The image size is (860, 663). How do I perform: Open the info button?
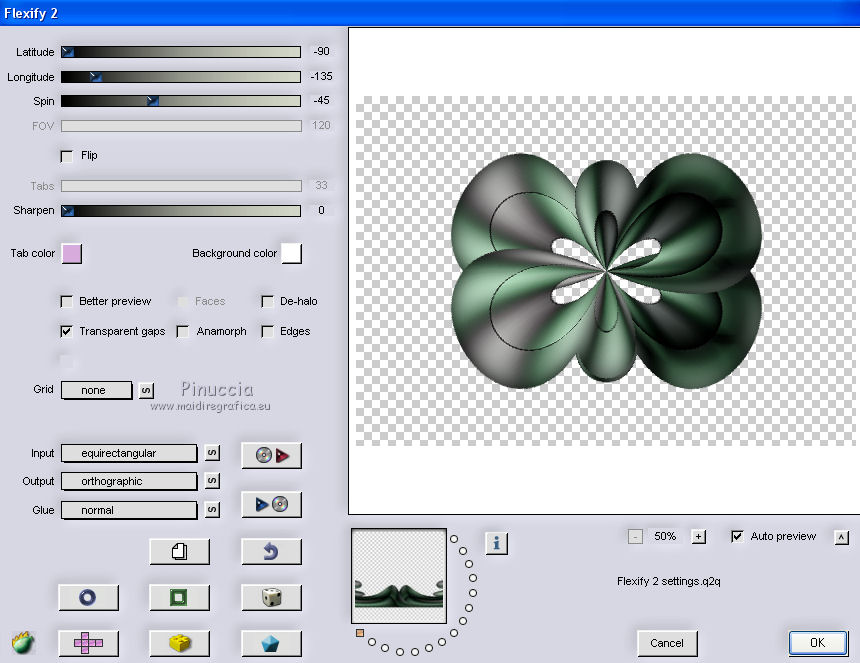[x=497, y=543]
